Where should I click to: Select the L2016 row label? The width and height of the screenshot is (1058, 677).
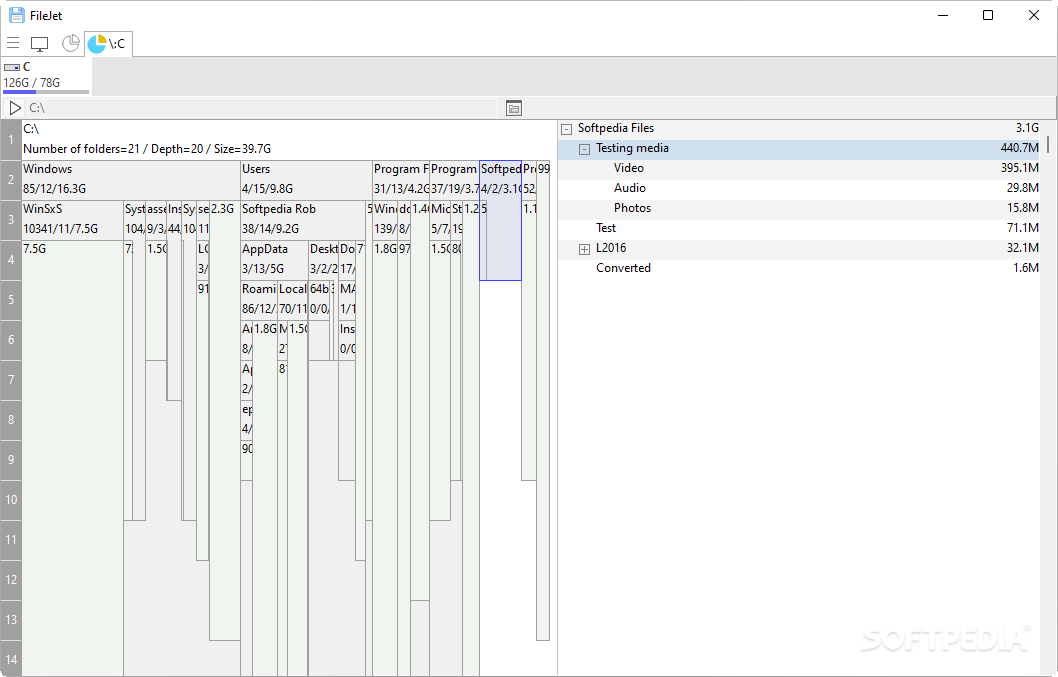[x=611, y=248]
